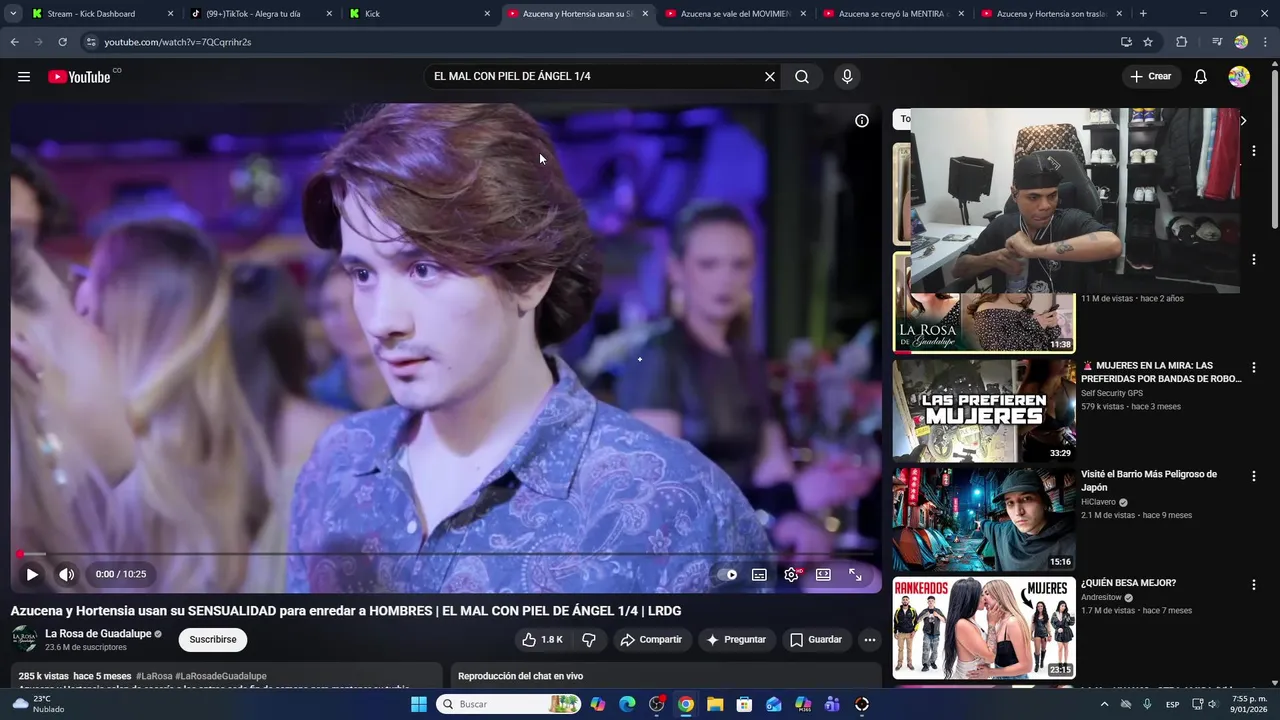
Task: Open a new browser tab
Action: [1143, 14]
